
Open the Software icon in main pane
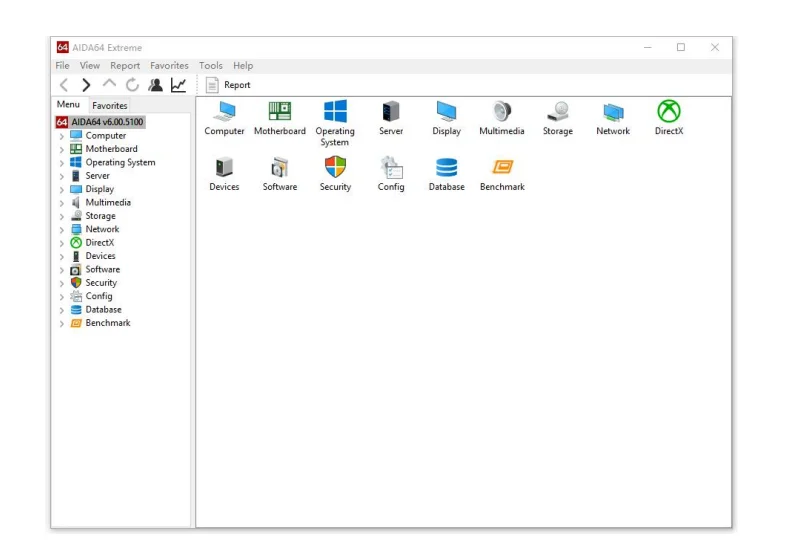(280, 168)
